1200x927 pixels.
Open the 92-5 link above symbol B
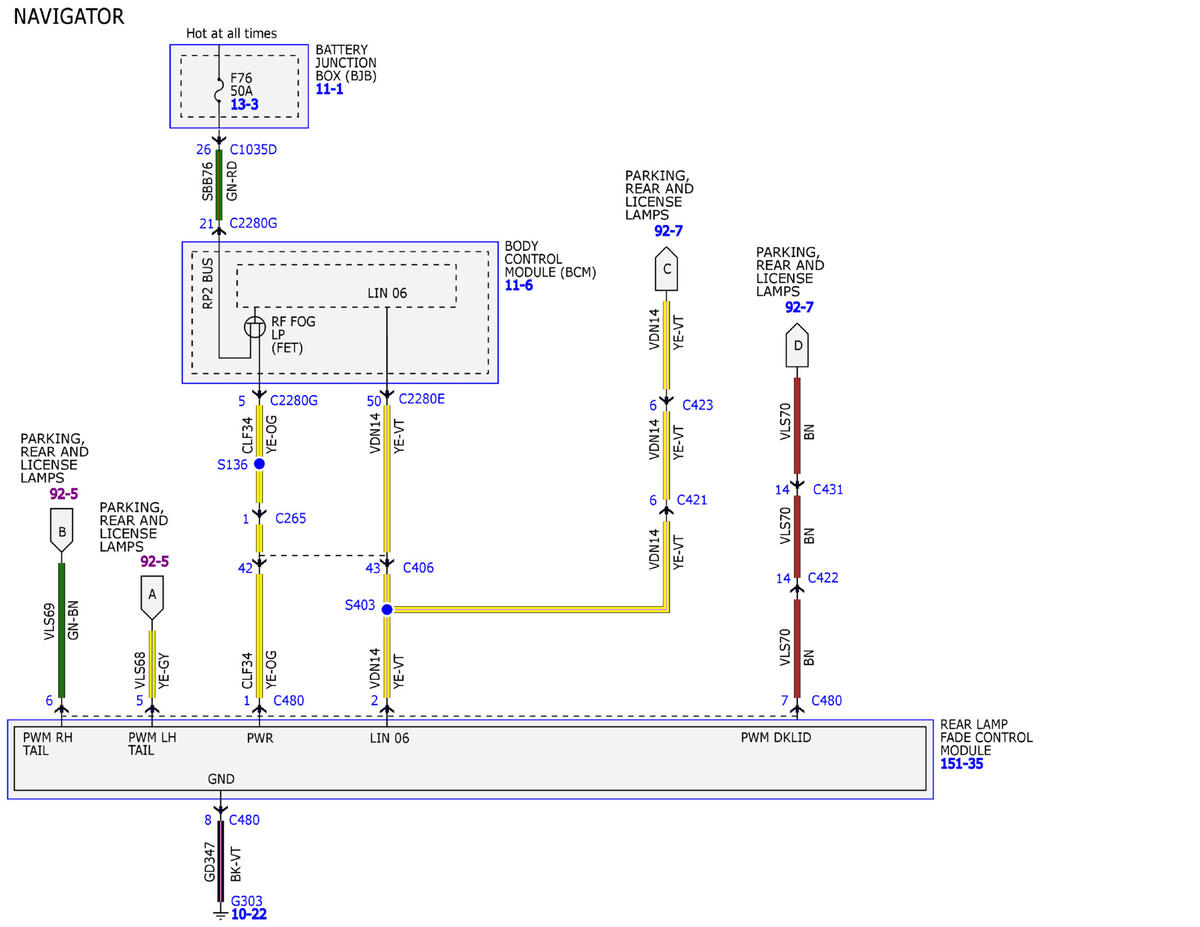[x=64, y=493]
